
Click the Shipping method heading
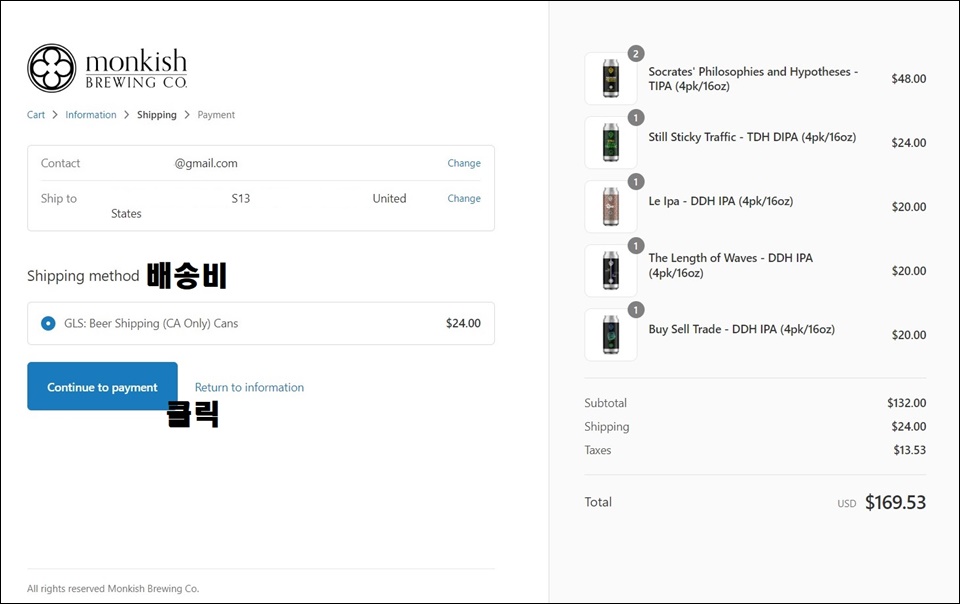83,276
